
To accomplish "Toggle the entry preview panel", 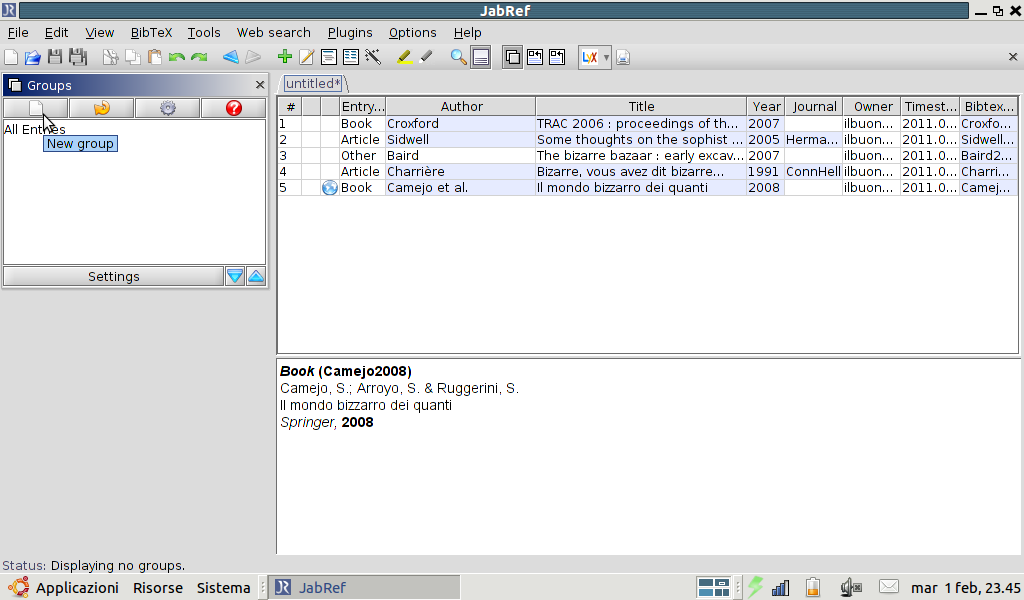I will [x=481, y=57].
